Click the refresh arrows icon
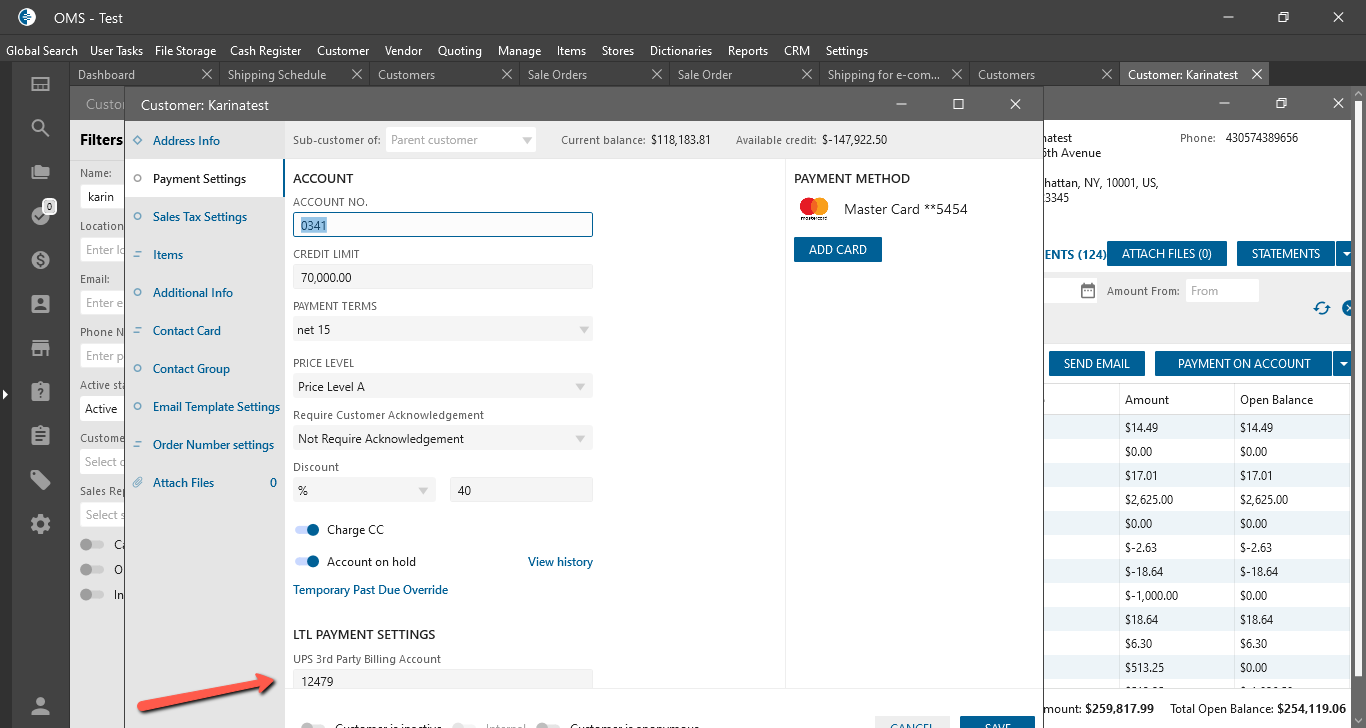The image size is (1366, 728). tap(1322, 308)
